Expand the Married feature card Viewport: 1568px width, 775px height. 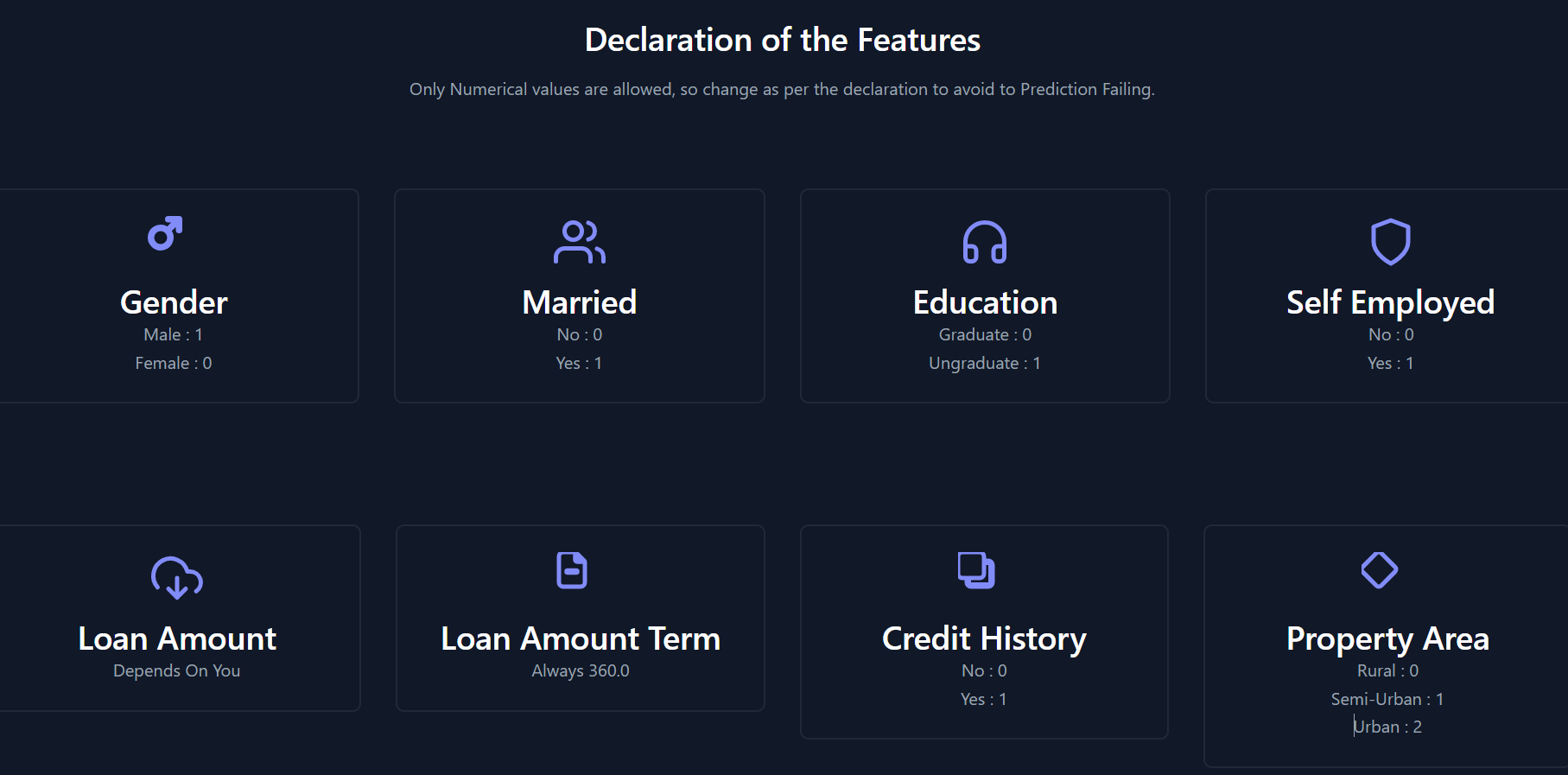coord(580,295)
